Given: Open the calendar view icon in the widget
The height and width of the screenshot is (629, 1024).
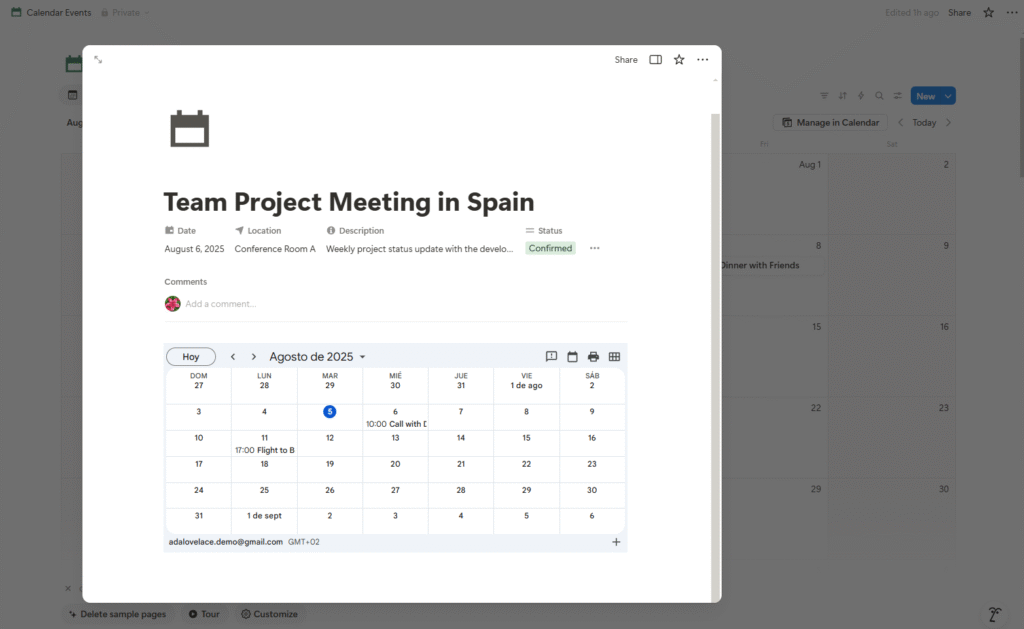Looking at the screenshot, I should pyautogui.click(x=572, y=356).
